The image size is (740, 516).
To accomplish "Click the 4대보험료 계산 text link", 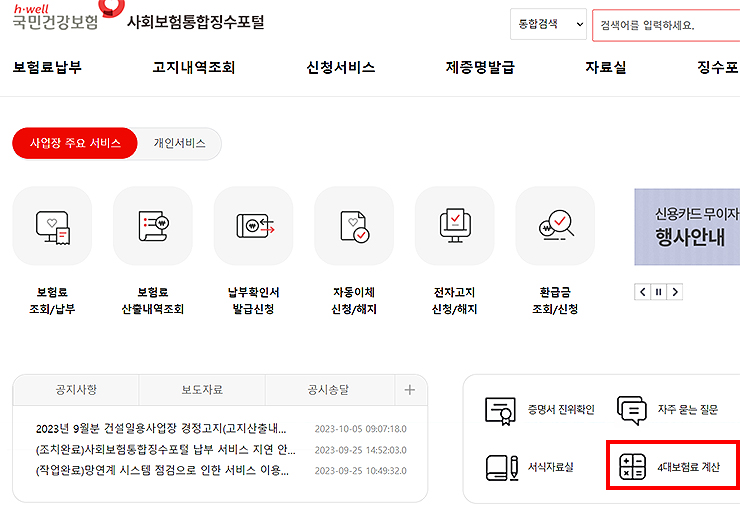I will (689, 467).
